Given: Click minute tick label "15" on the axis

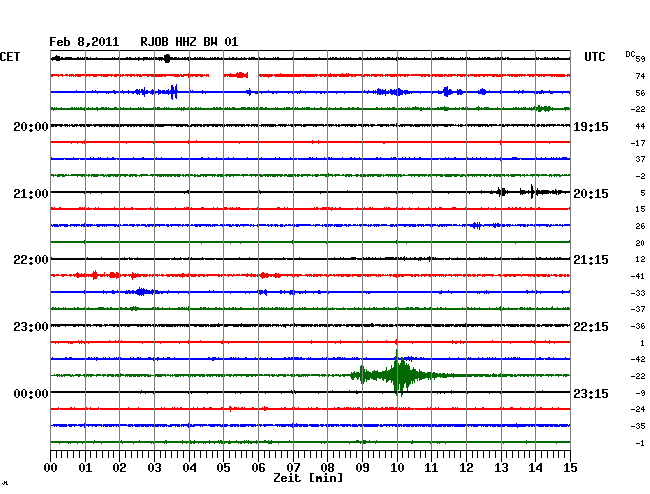Looking at the screenshot, I should point(570,467).
